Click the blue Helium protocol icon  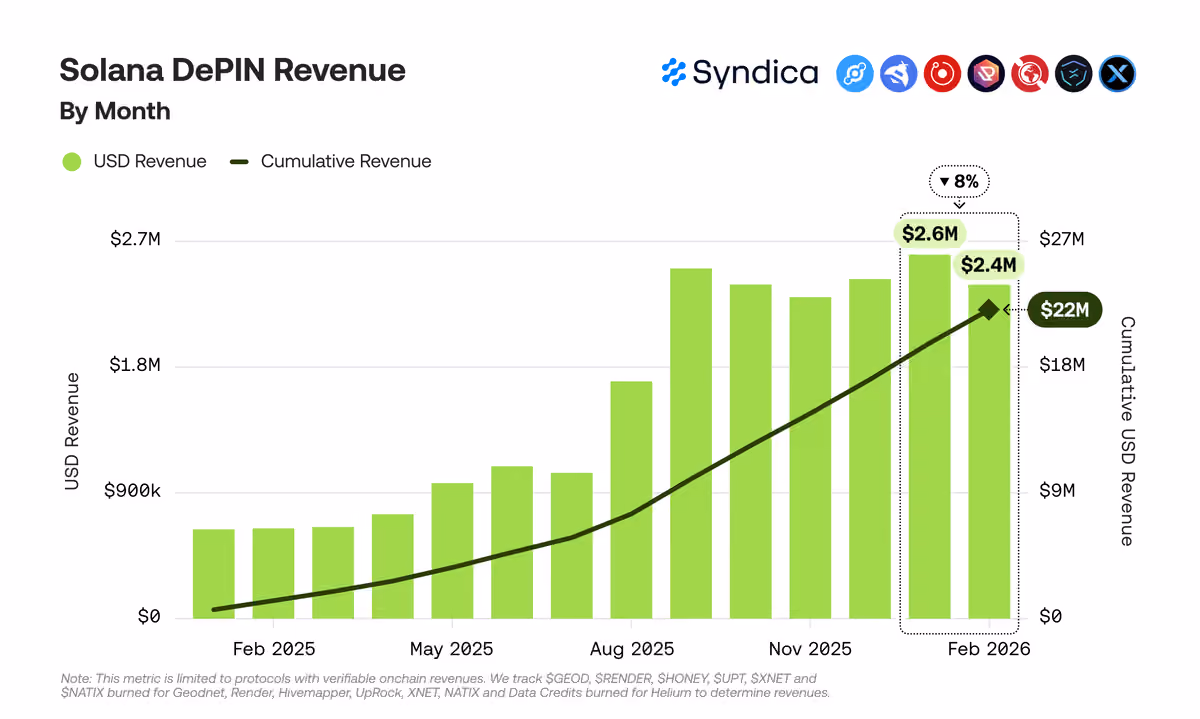855,74
